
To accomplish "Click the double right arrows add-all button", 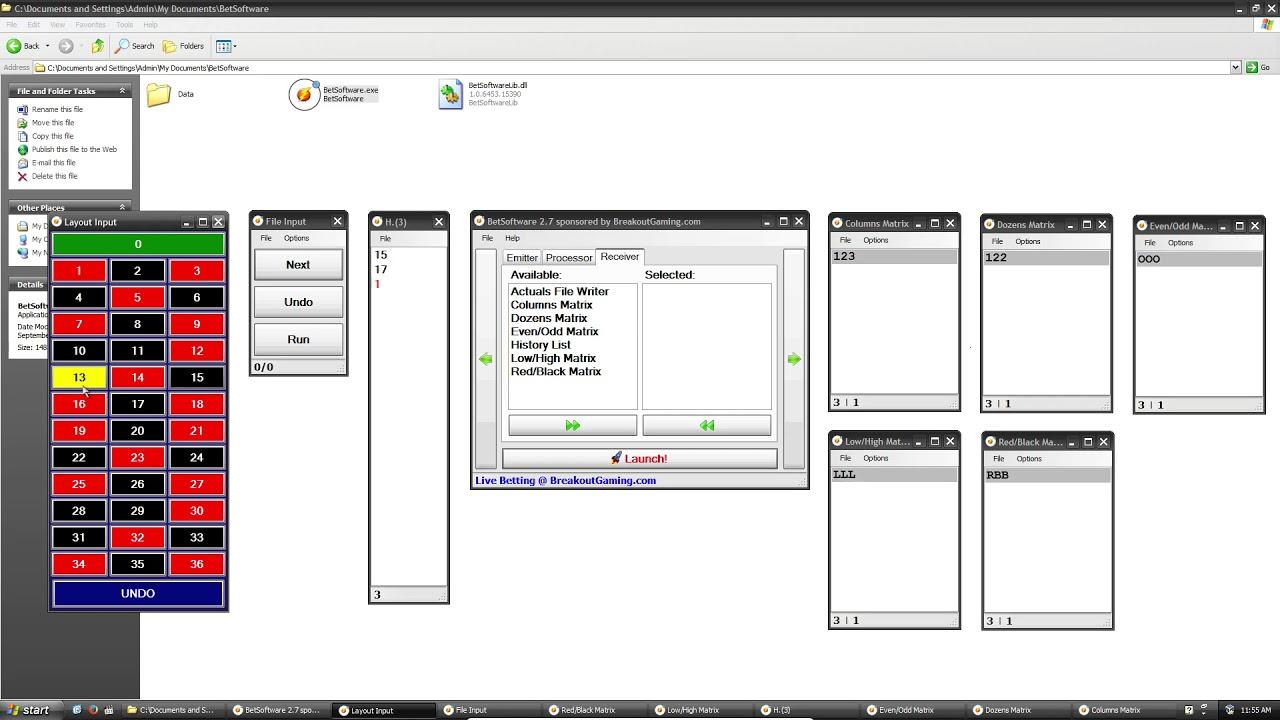I will pyautogui.click(x=572, y=426).
